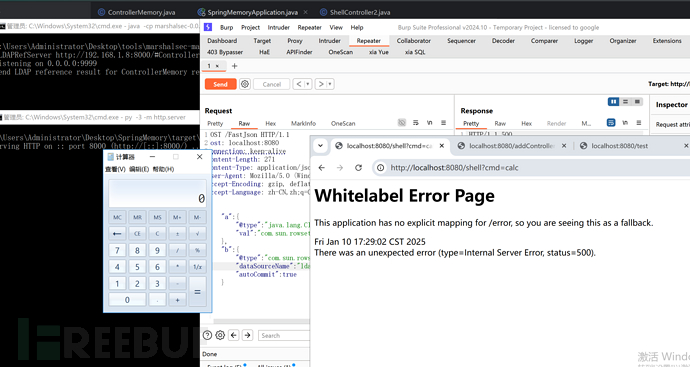
Task: Open Burp Repeater settings gear icon
Action: pyautogui.click(x=245, y=84)
